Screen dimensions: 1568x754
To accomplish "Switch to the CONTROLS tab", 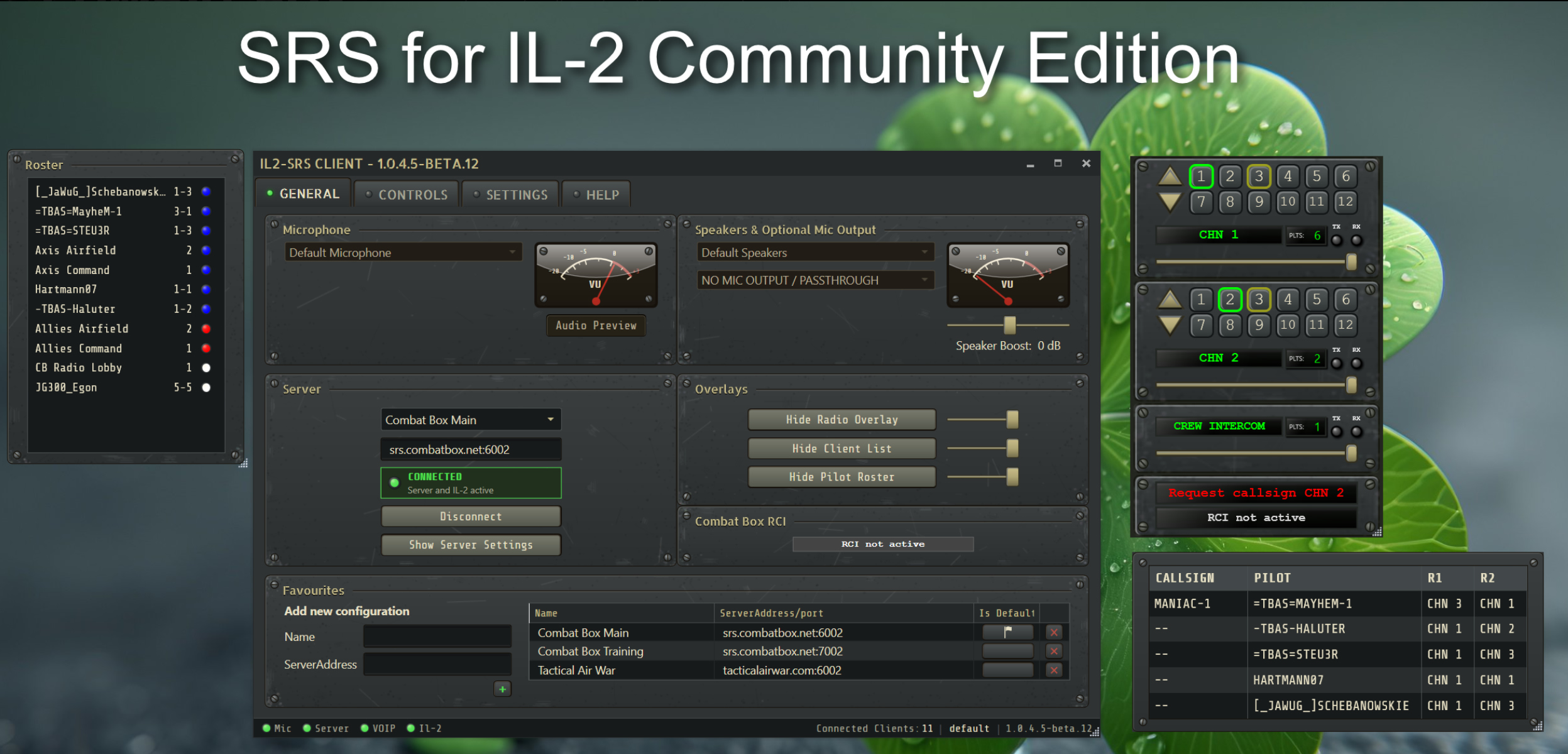I will point(407,195).
